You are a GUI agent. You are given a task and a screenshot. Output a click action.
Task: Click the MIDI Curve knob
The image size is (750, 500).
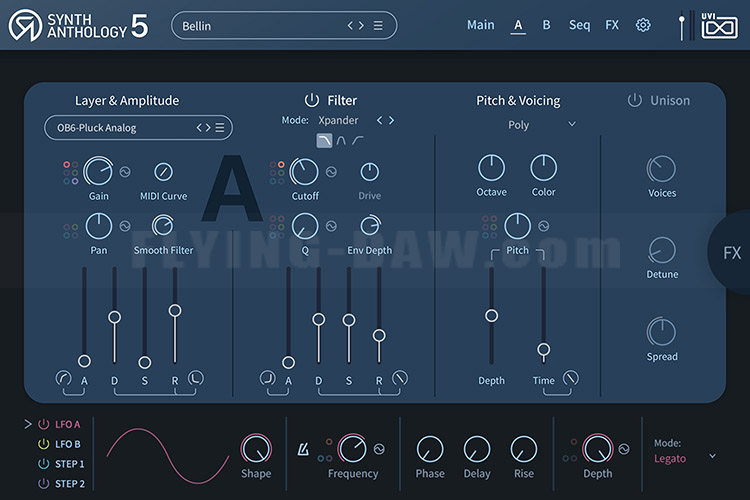click(164, 172)
